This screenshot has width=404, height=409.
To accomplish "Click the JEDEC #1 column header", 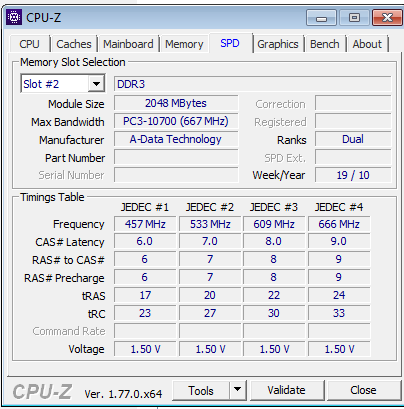I will click(x=145, y=207).
